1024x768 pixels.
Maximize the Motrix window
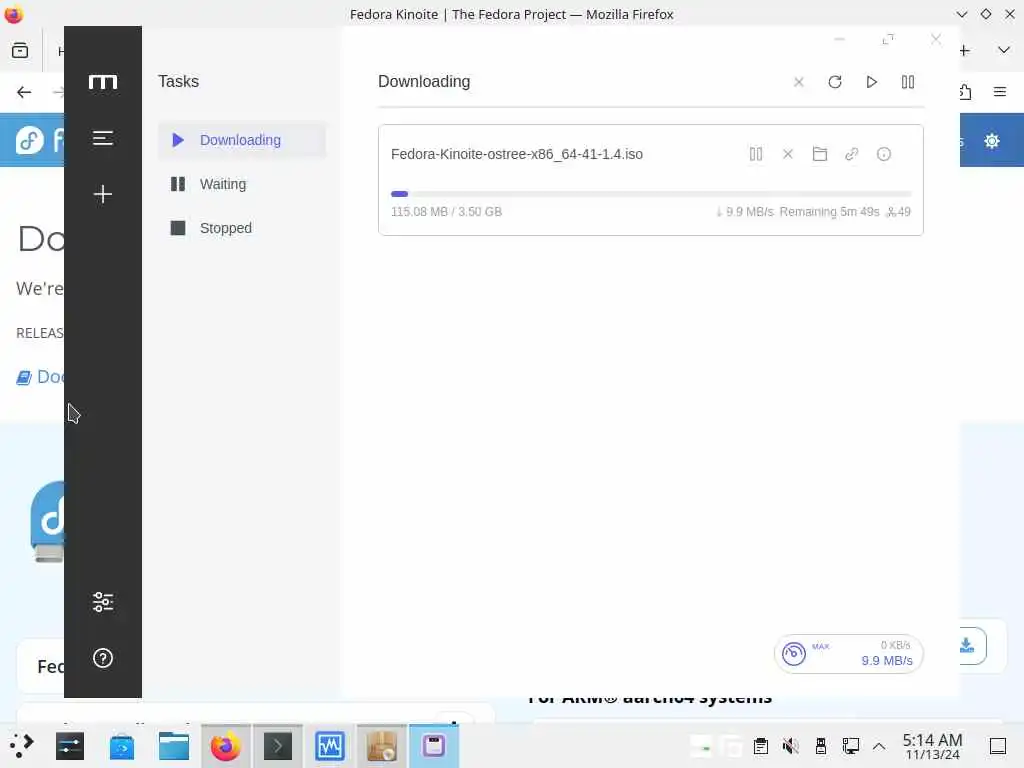pos(888,39)
